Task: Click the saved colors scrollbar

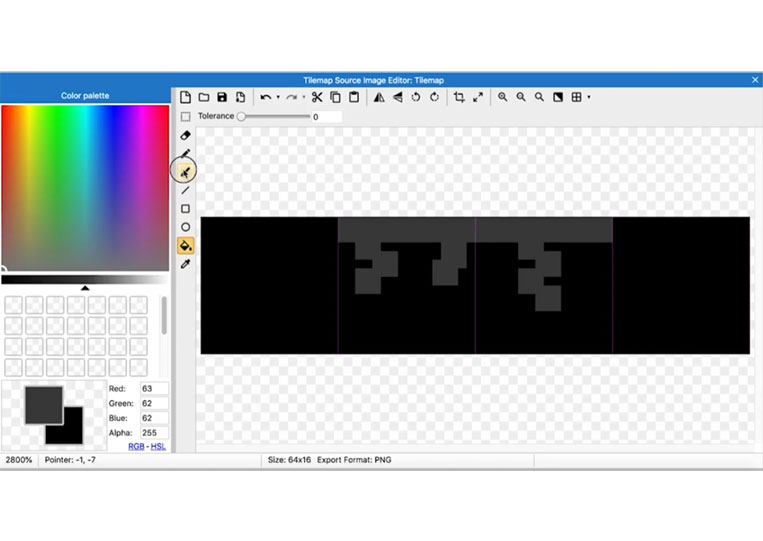Action: (x=164, y=316)
